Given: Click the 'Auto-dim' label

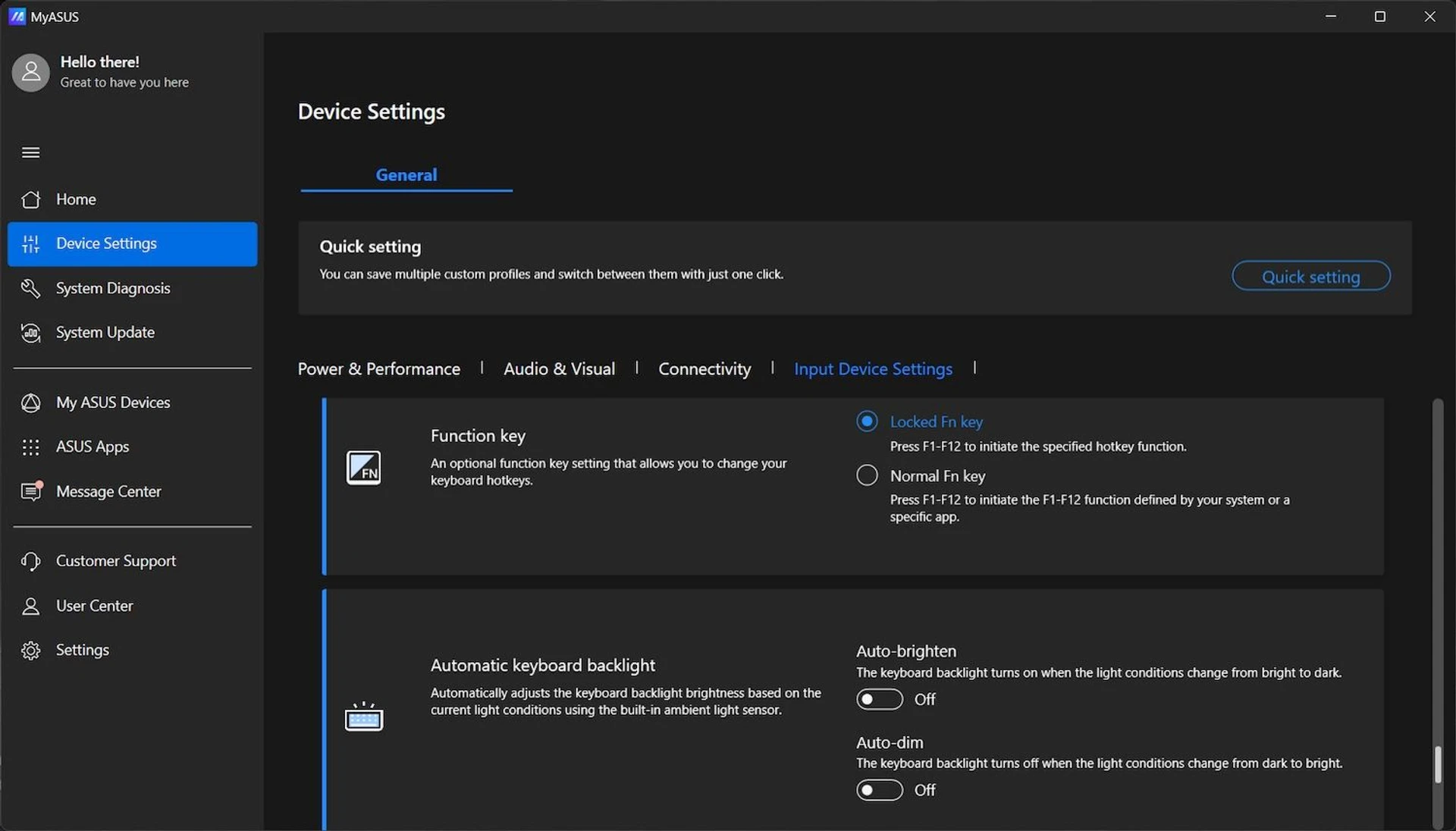Looking at the screenshot, I should pyautogui.click(x=890, y=742).
